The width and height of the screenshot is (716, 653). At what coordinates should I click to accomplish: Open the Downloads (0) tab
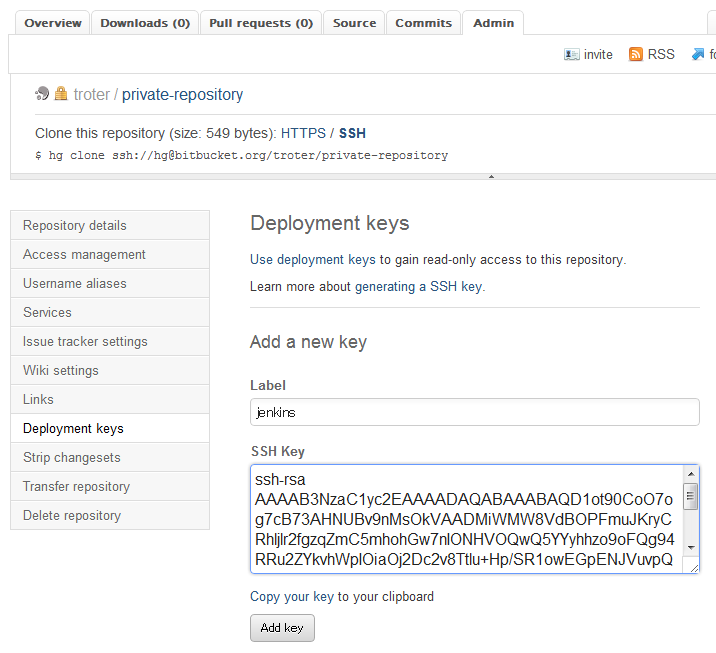[145, 23]
